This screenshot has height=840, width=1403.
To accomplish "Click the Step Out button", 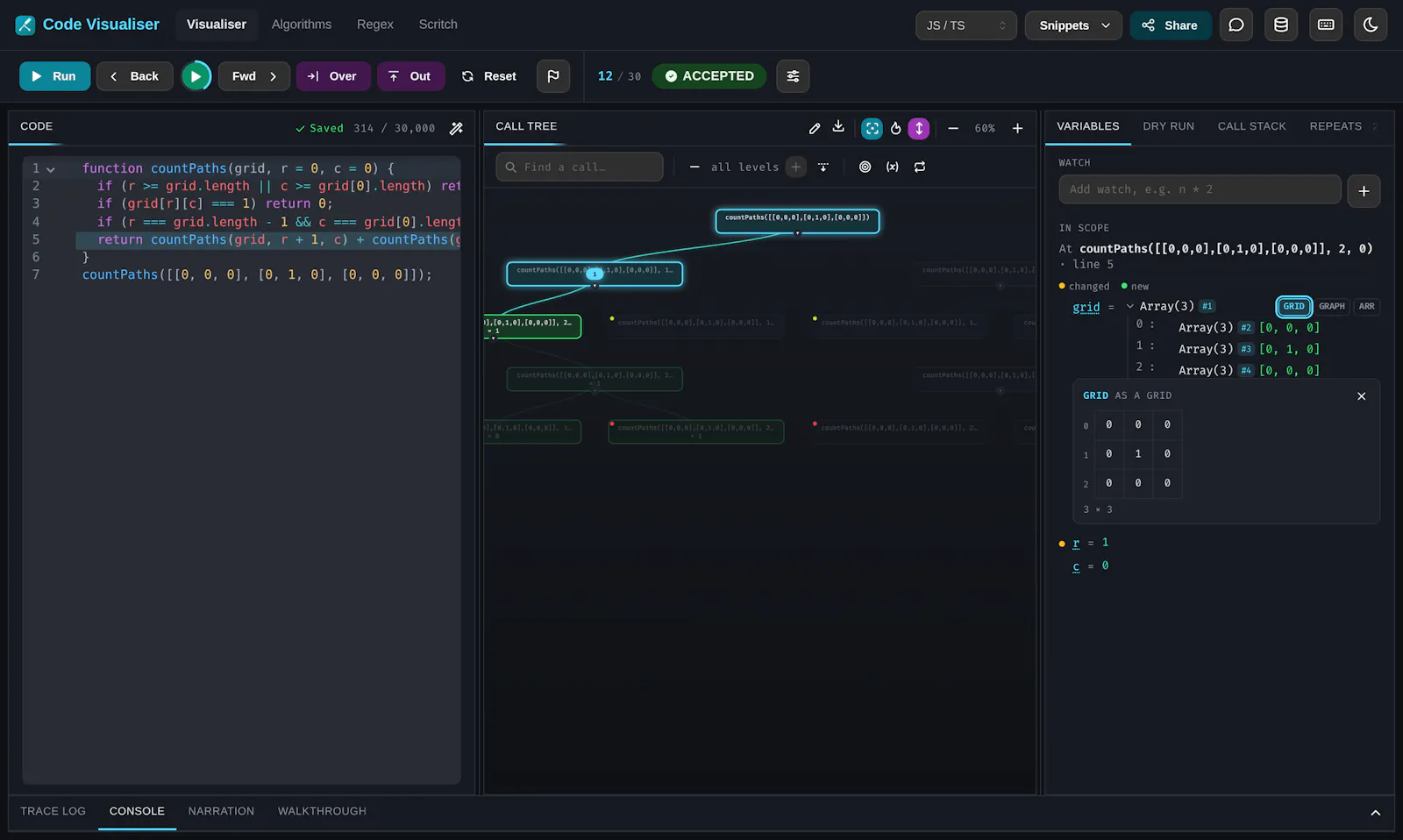I will [x=410, y=76].
